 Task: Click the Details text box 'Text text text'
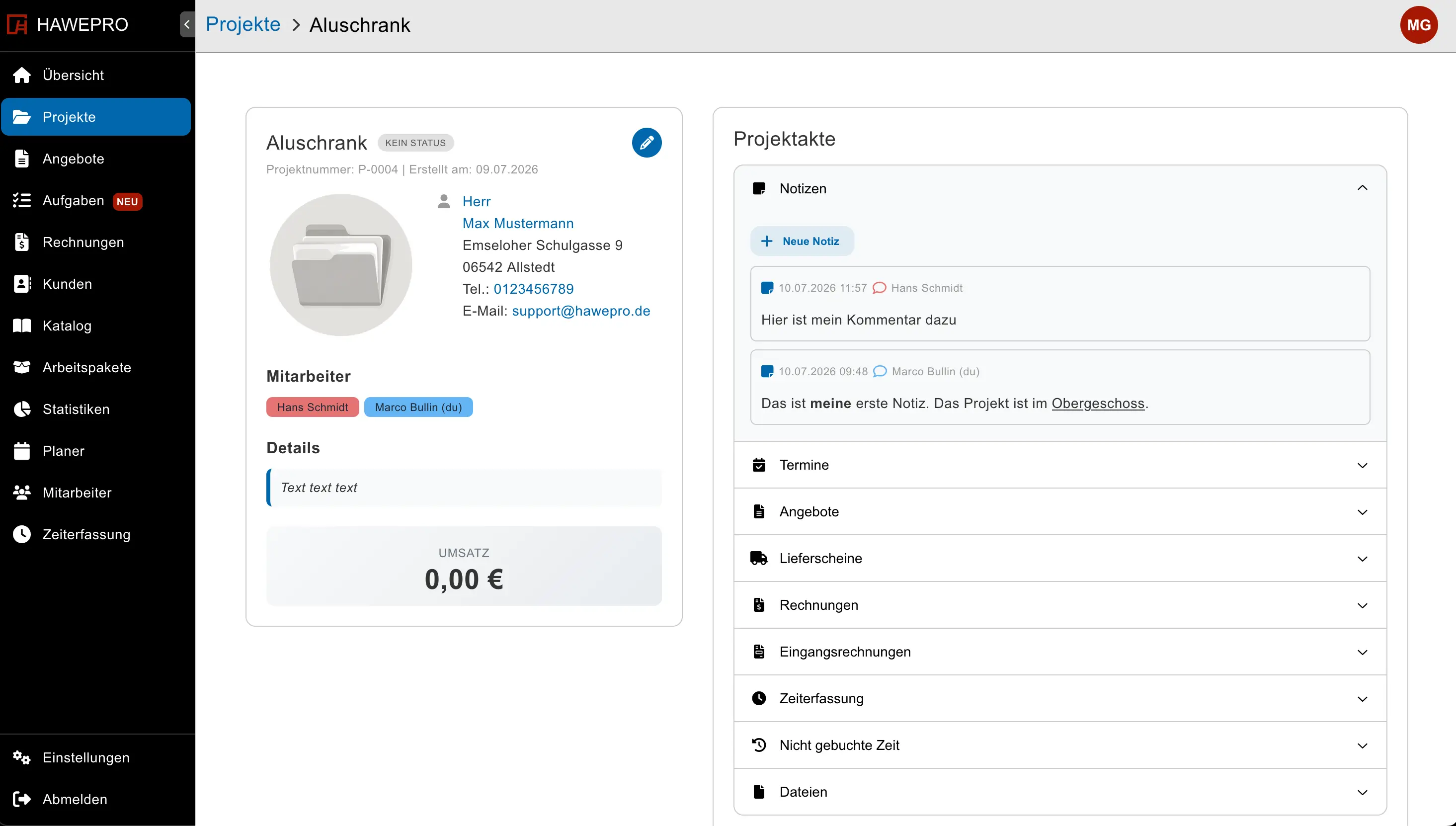[464, 488]
